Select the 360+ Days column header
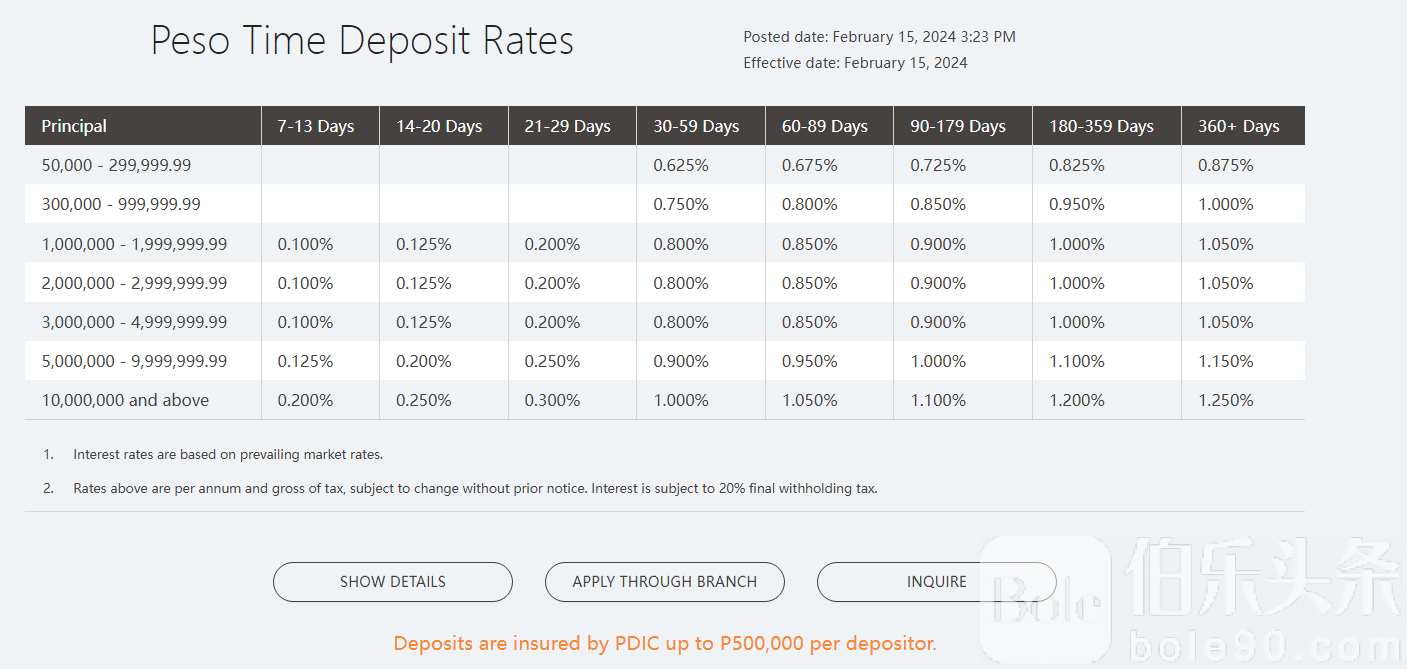 1238,126
